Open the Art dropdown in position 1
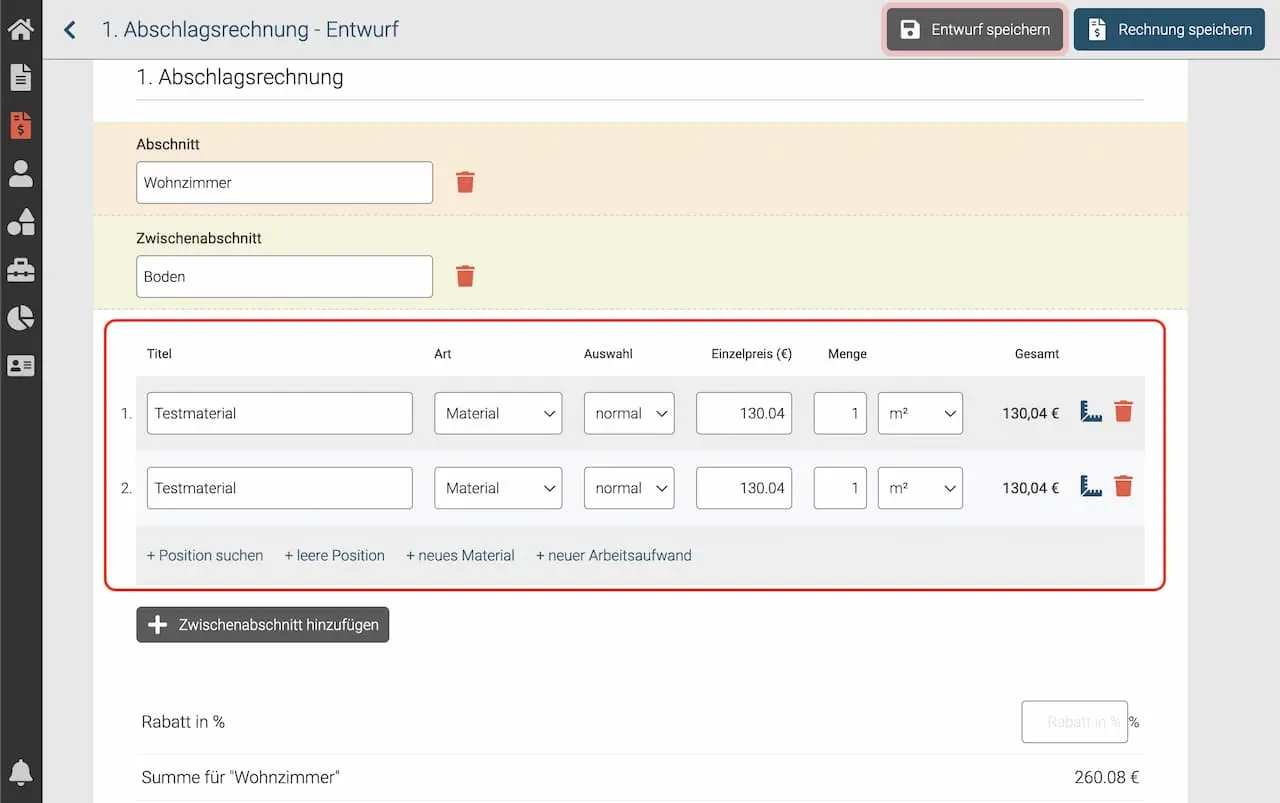This screenshot has height=803, width=1280. 498,413
